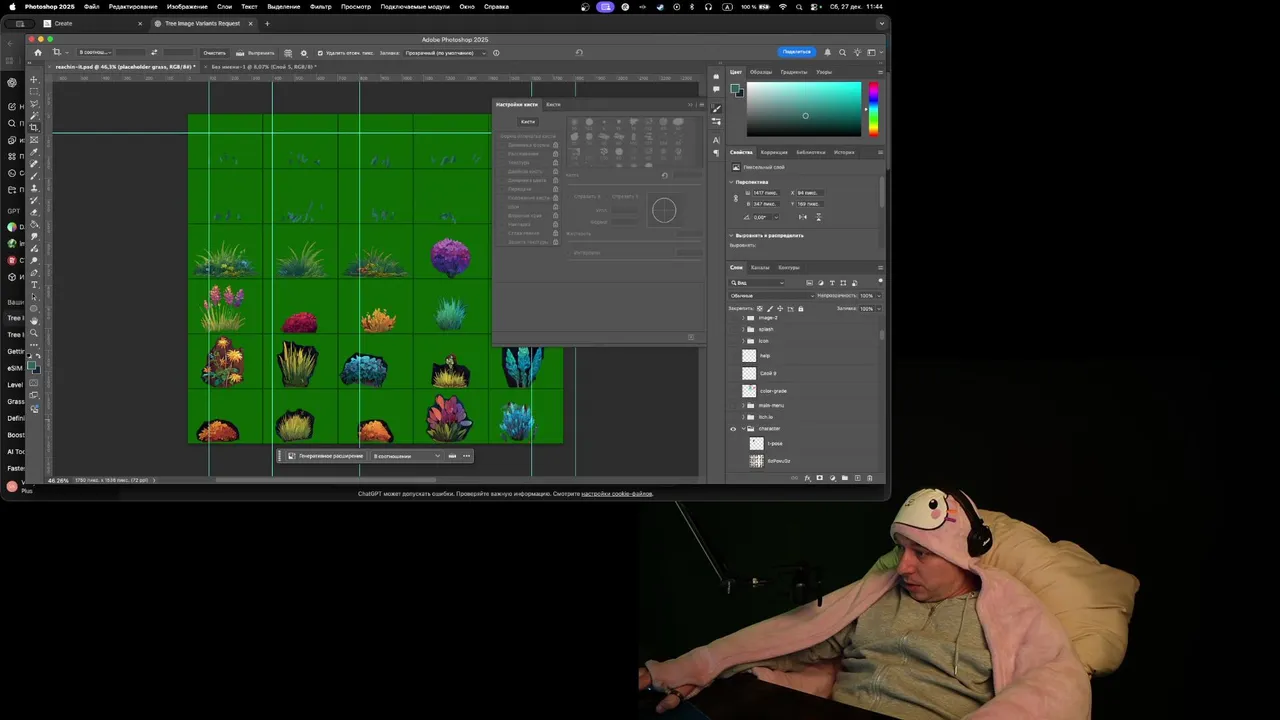Screen dimensions: 1280x720
Task: Expand the image-2 layer group
Action: (743, 318)
